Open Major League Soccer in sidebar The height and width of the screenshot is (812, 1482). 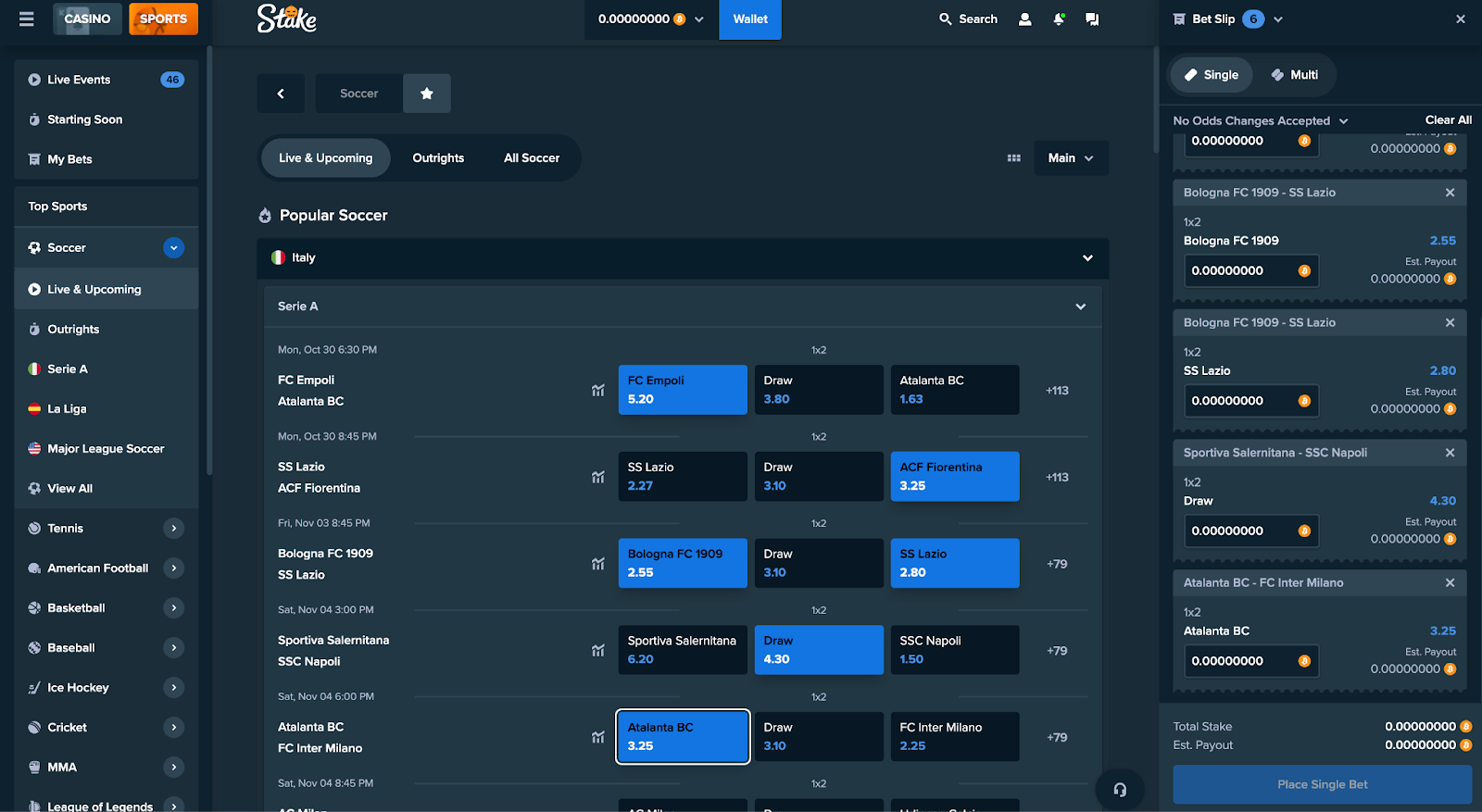pyautogui.click(x=107, y=448)
